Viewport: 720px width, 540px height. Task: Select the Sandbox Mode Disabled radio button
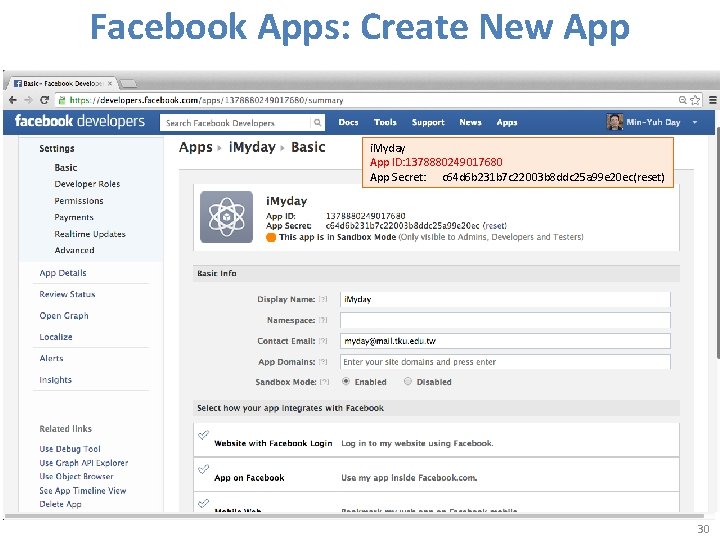[x=408, y=381]
